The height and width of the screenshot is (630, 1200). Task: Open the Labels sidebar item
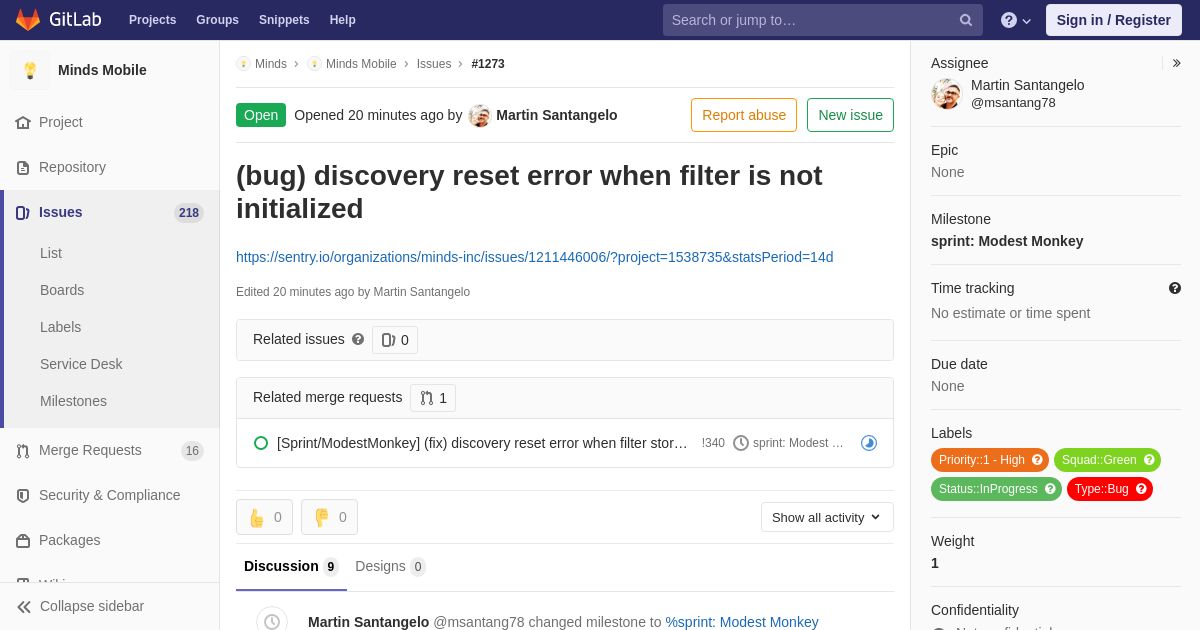coord(60,327)
